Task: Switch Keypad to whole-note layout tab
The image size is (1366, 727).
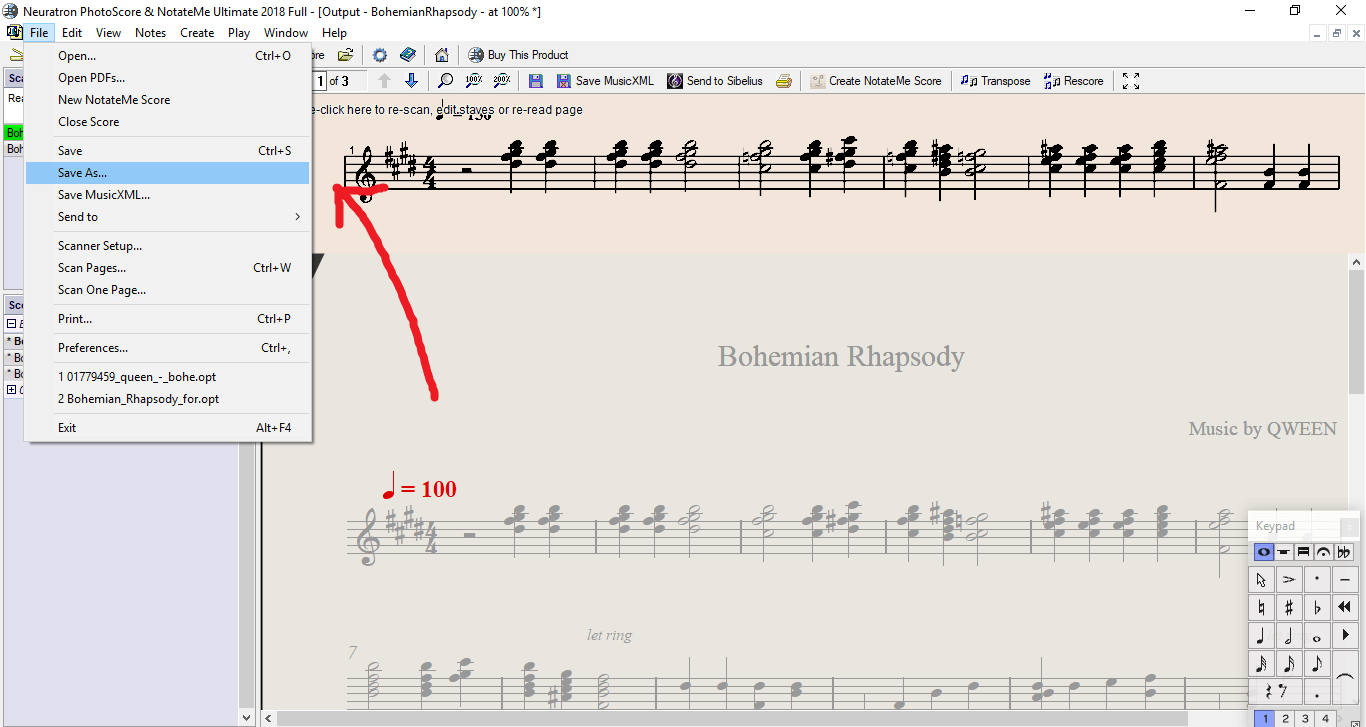Action: coord(1264,552)
